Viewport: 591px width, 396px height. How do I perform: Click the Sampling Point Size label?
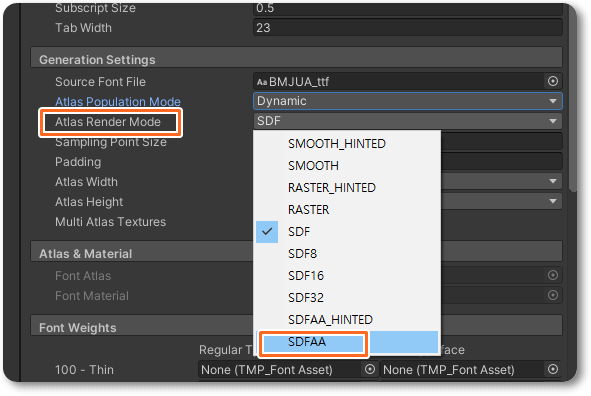[111, 142]
